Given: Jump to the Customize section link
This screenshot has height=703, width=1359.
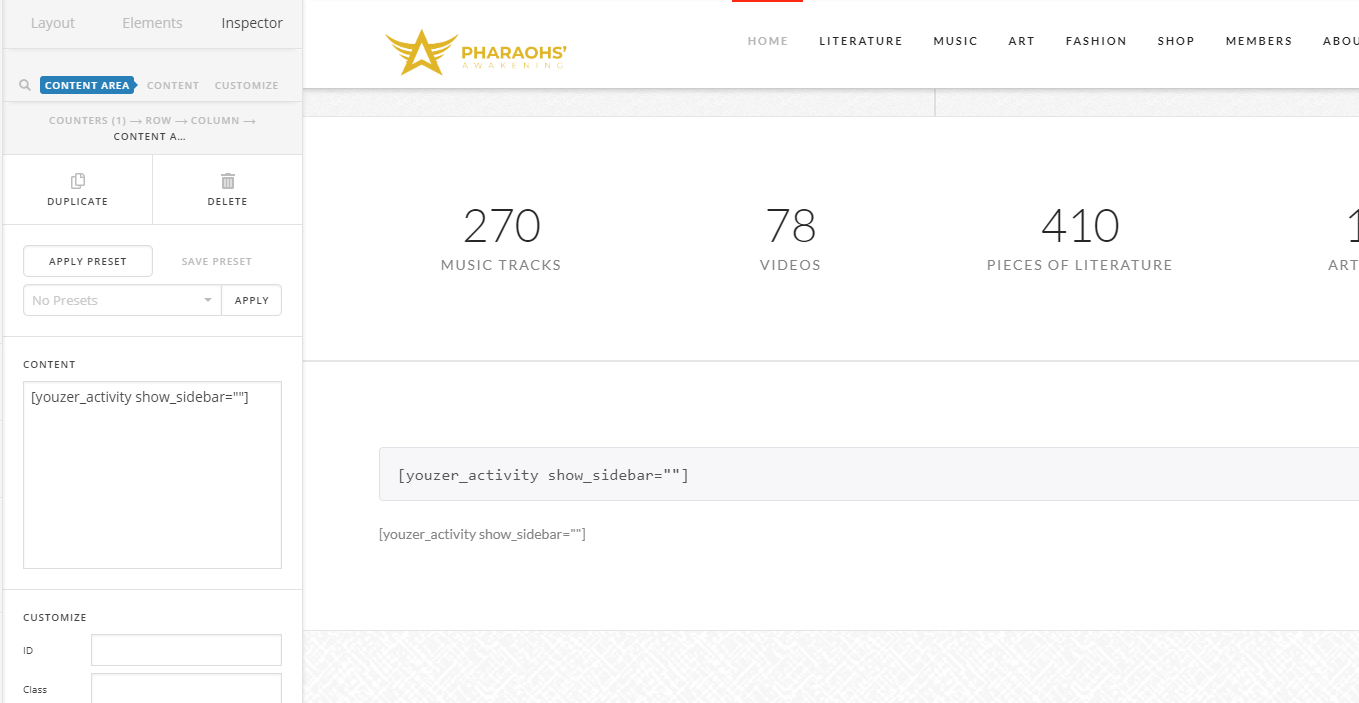Looking at the screenshot, I should (246, 86).
